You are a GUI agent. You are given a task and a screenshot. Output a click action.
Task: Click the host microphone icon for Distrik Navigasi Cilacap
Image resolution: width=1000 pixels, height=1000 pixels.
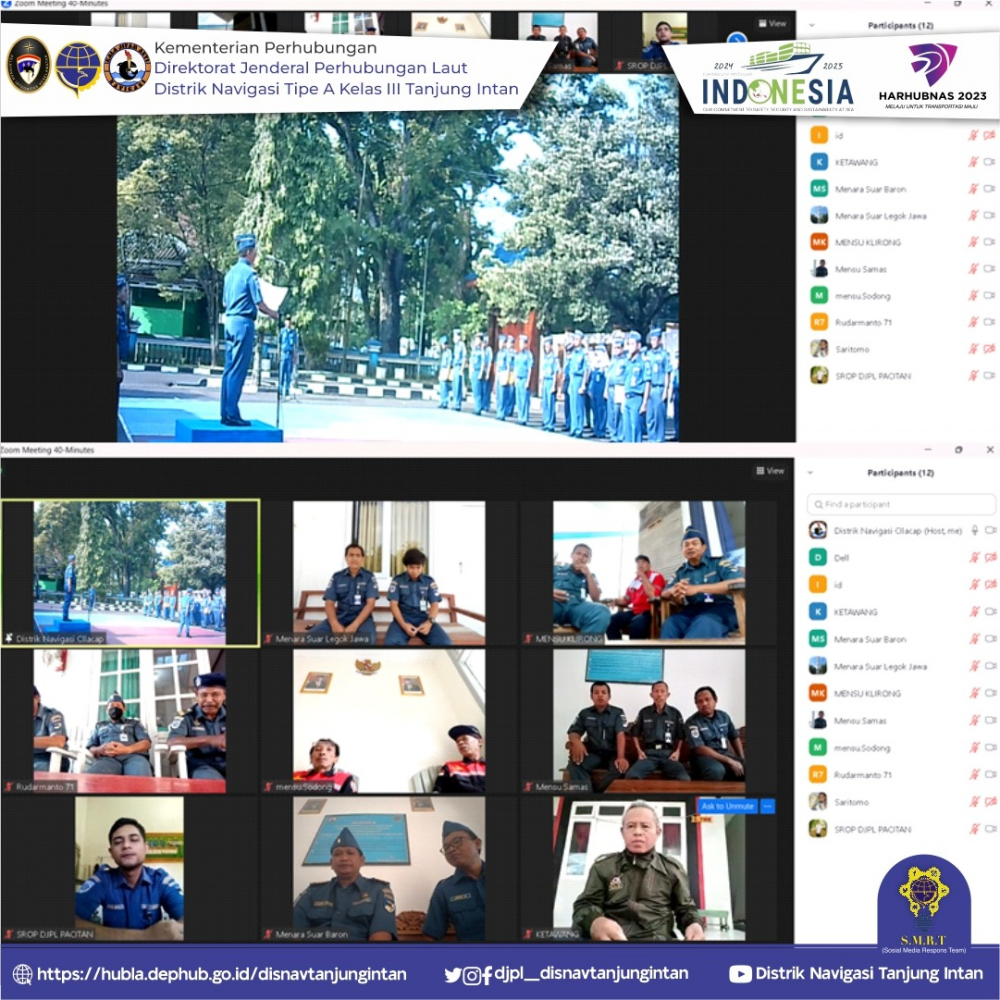point(974,530)
